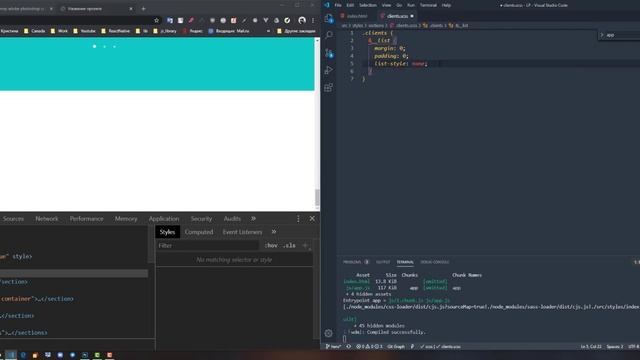Switch to the Computed styles tab
The height and width of the screenshot is (360, 640).
pos(199,232)
